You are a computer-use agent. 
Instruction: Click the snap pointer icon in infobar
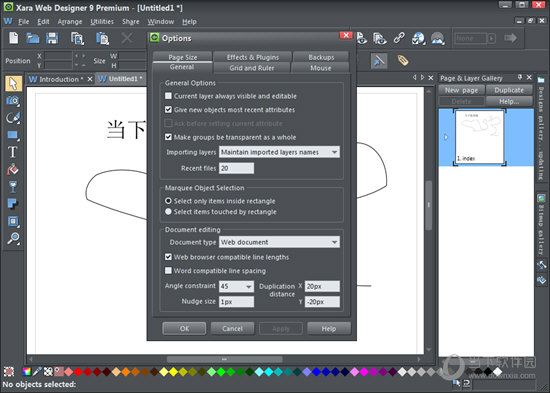[379, 61]
